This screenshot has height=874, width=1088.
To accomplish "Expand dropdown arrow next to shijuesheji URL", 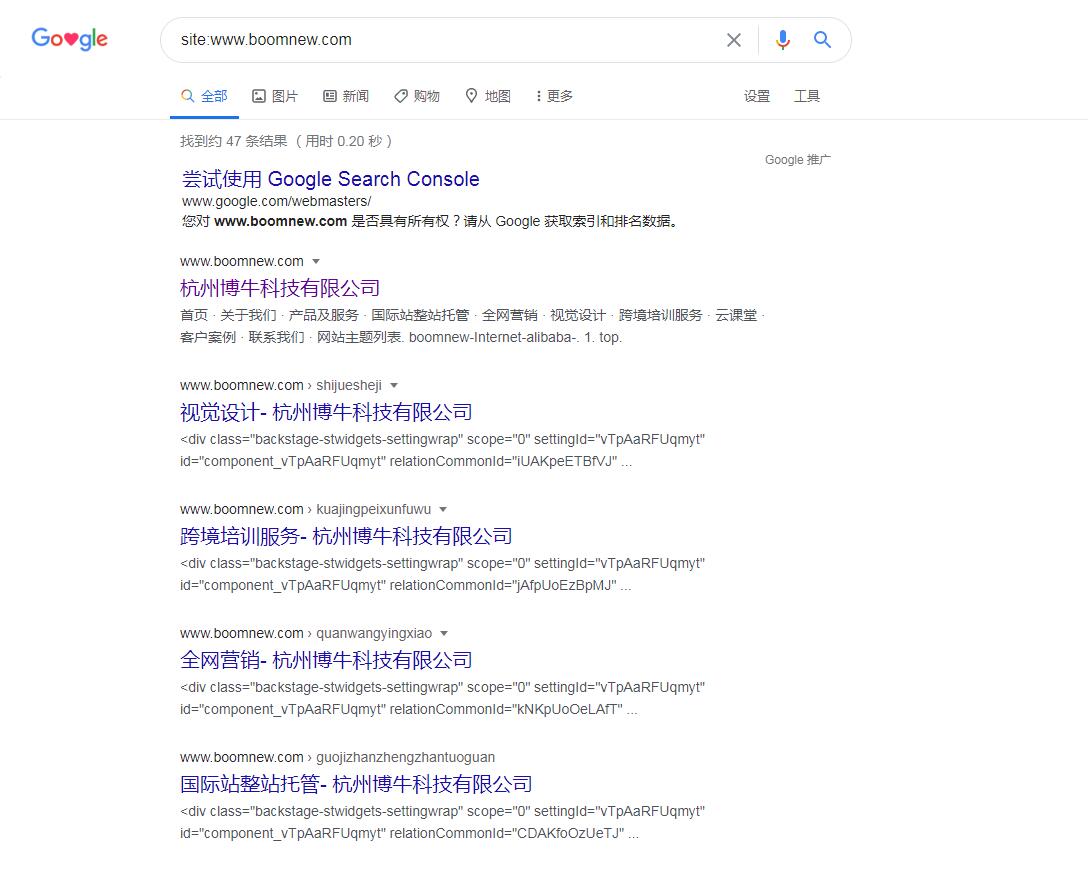I will tap(394, 386).
